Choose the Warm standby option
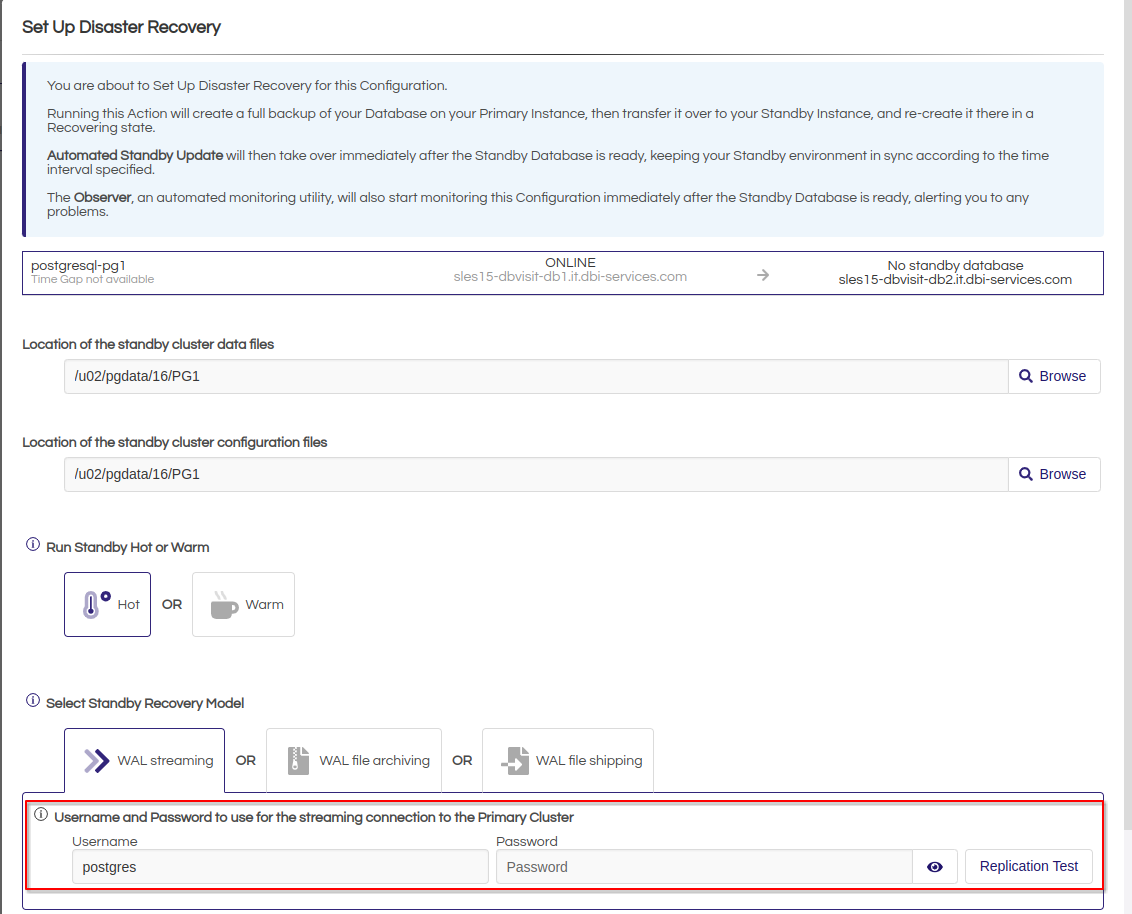Image resolution: width=1132 pixels, height=914 pixels. (x=244, y=604)
